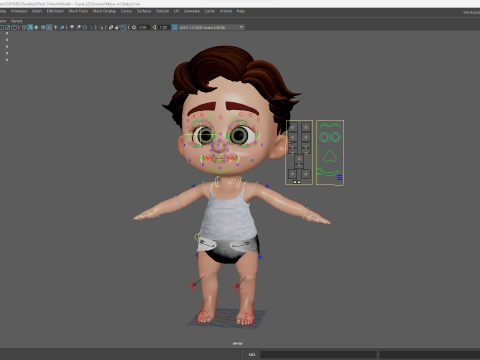The width and height of the screenshot is (480, 360).
Task: Focus the MEL command line input
Action: (318, 354)
